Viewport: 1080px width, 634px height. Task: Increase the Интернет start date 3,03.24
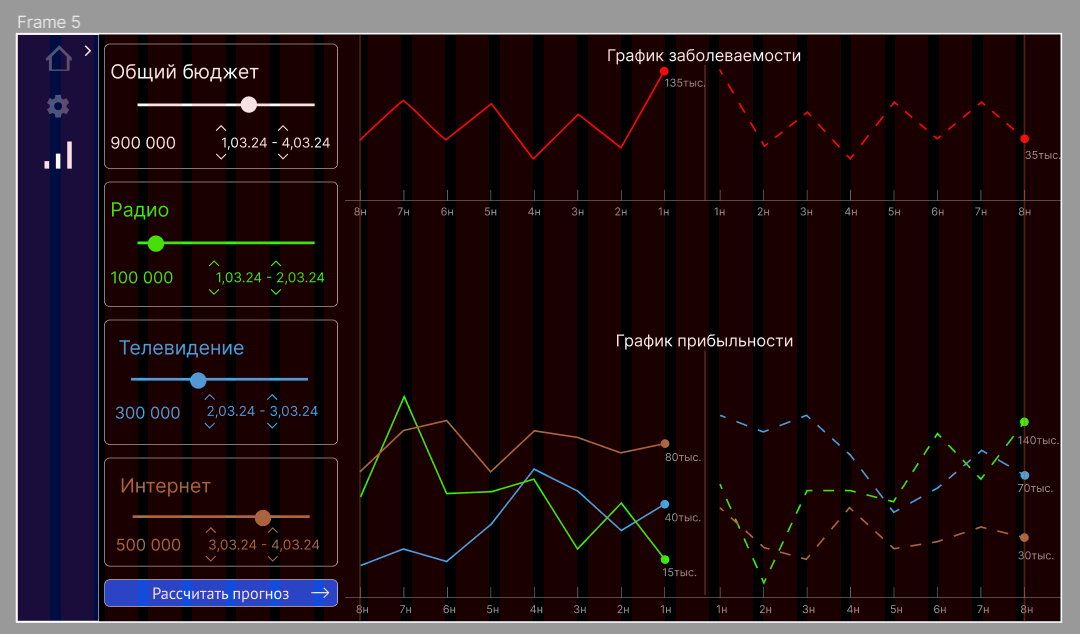pos(210,531)
